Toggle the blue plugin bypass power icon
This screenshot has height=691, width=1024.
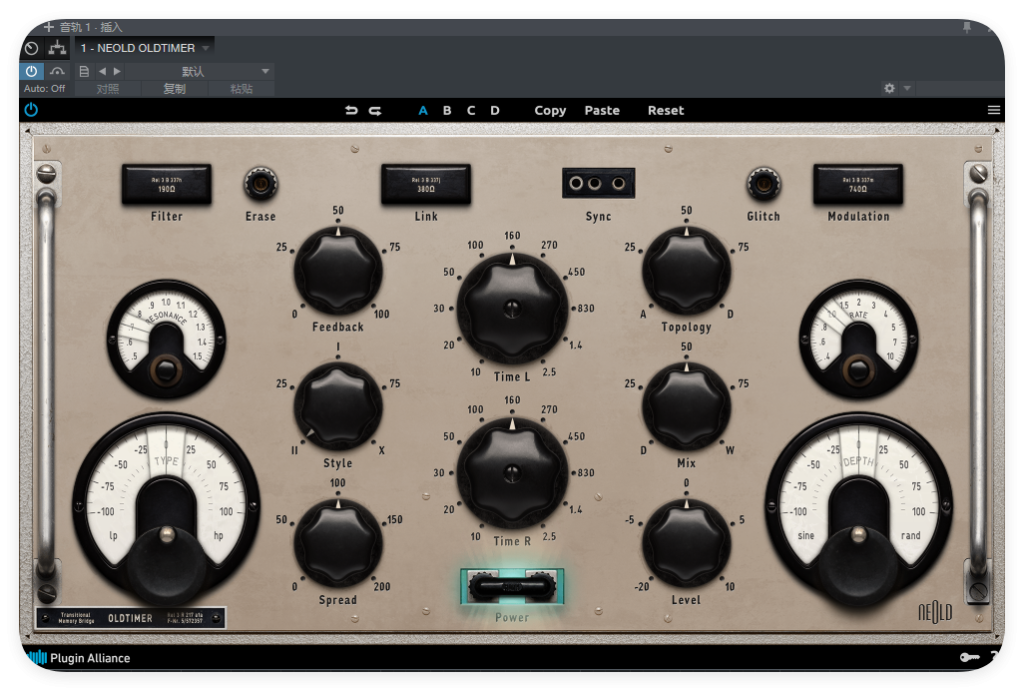click(31, 110)
